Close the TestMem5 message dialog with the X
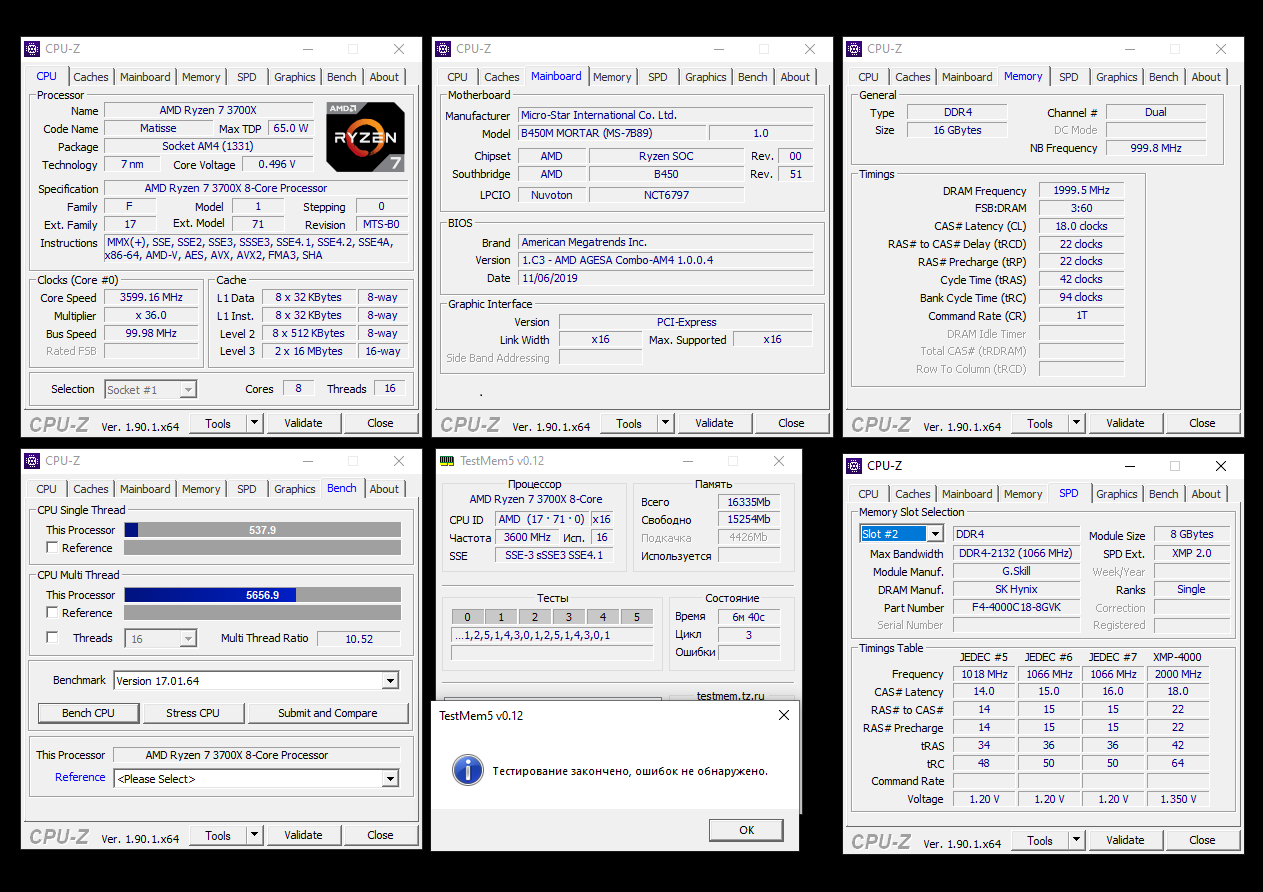1263x892 pixels. click(784, 715)
